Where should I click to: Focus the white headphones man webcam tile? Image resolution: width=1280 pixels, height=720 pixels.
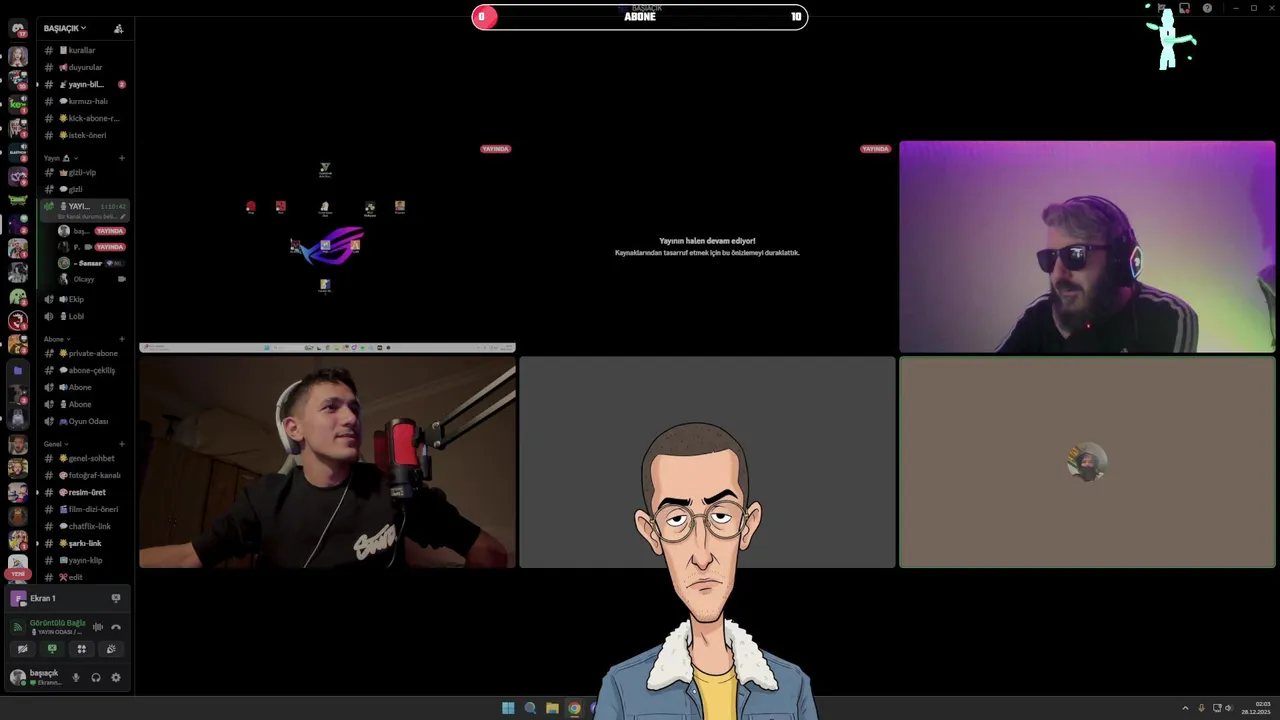[x=327, y=463]
